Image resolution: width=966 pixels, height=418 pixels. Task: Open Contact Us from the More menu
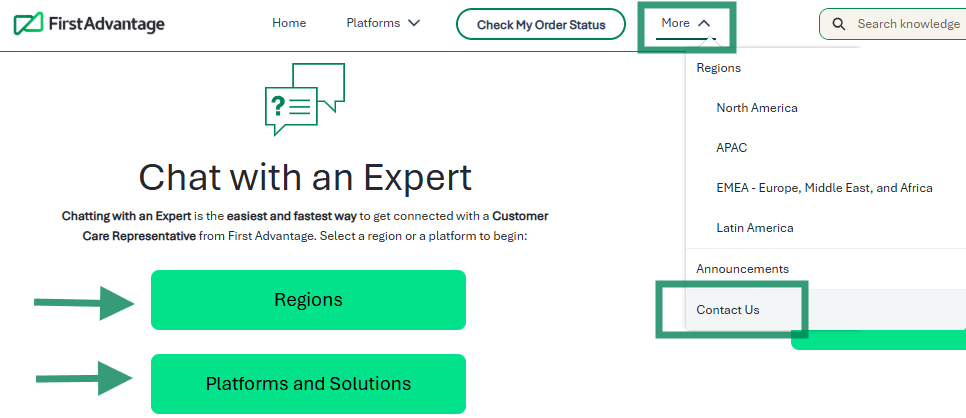coord(728,309)
